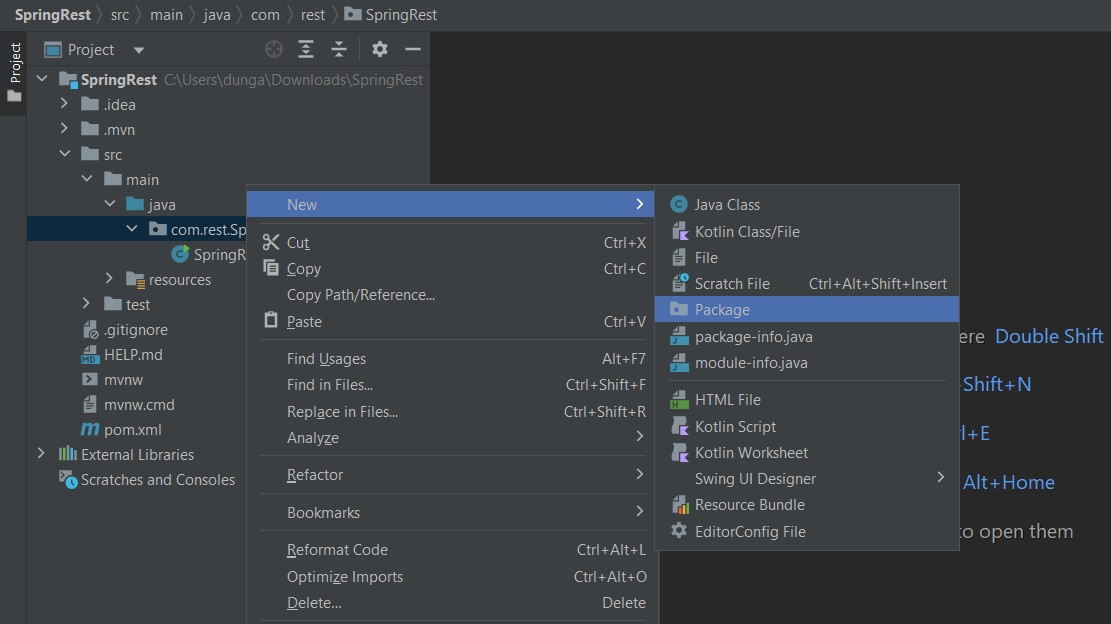Choose Find in Files

(x=451, y=385)
